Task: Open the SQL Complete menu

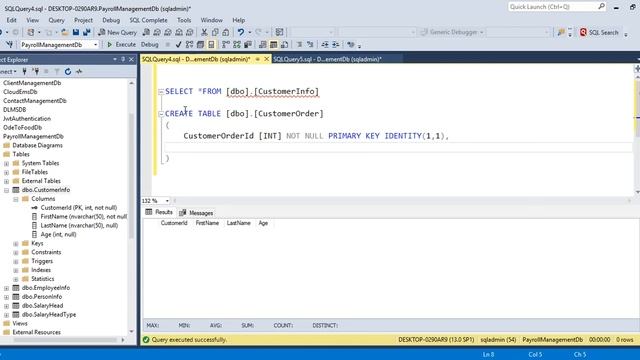Action: tap(148, 20)
